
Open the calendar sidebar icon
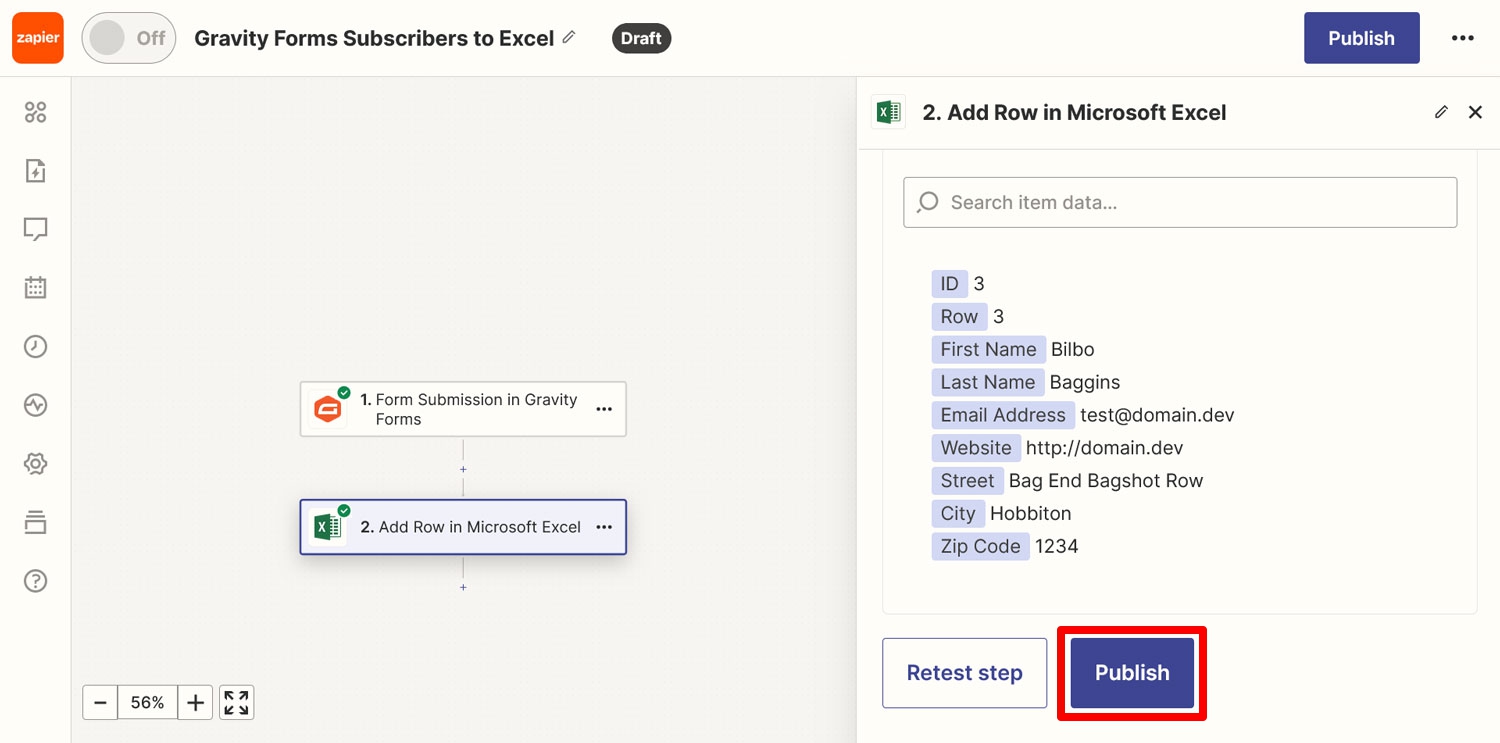tap(36, 288)
